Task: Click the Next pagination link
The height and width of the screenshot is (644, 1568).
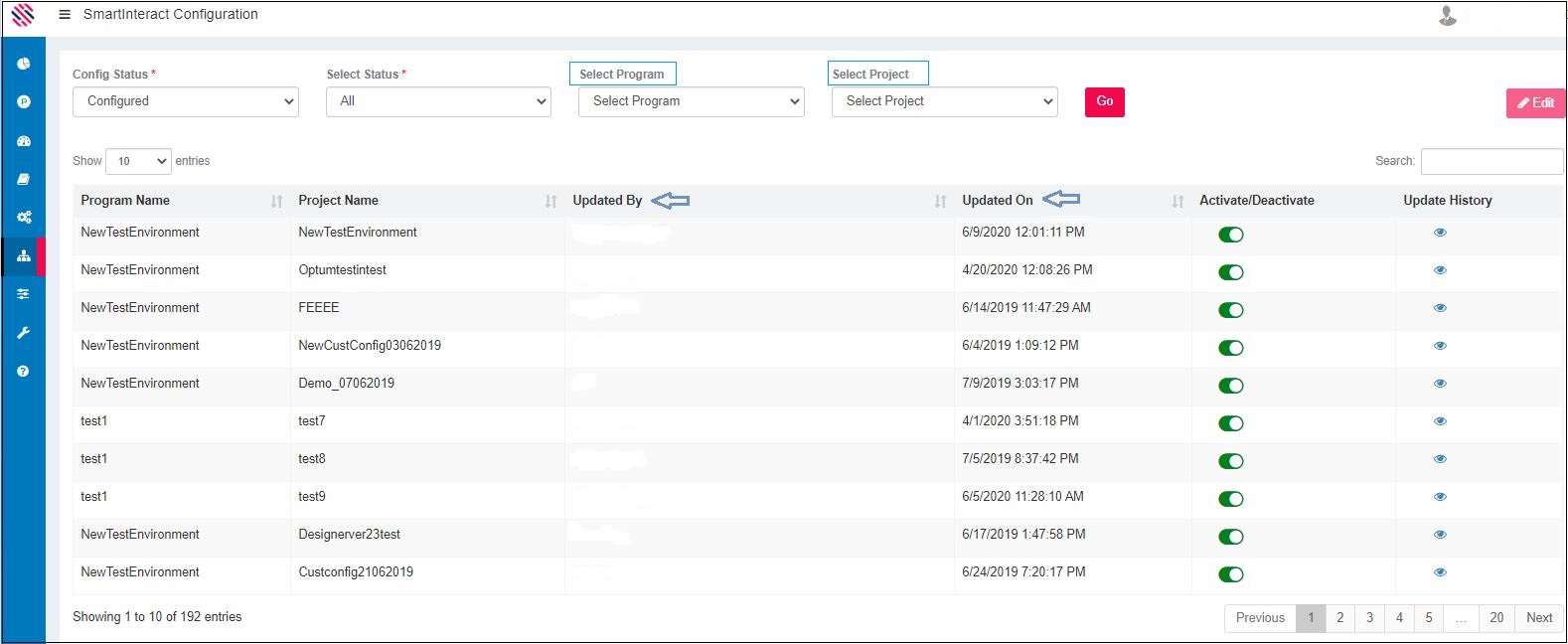Action: 1538,618
